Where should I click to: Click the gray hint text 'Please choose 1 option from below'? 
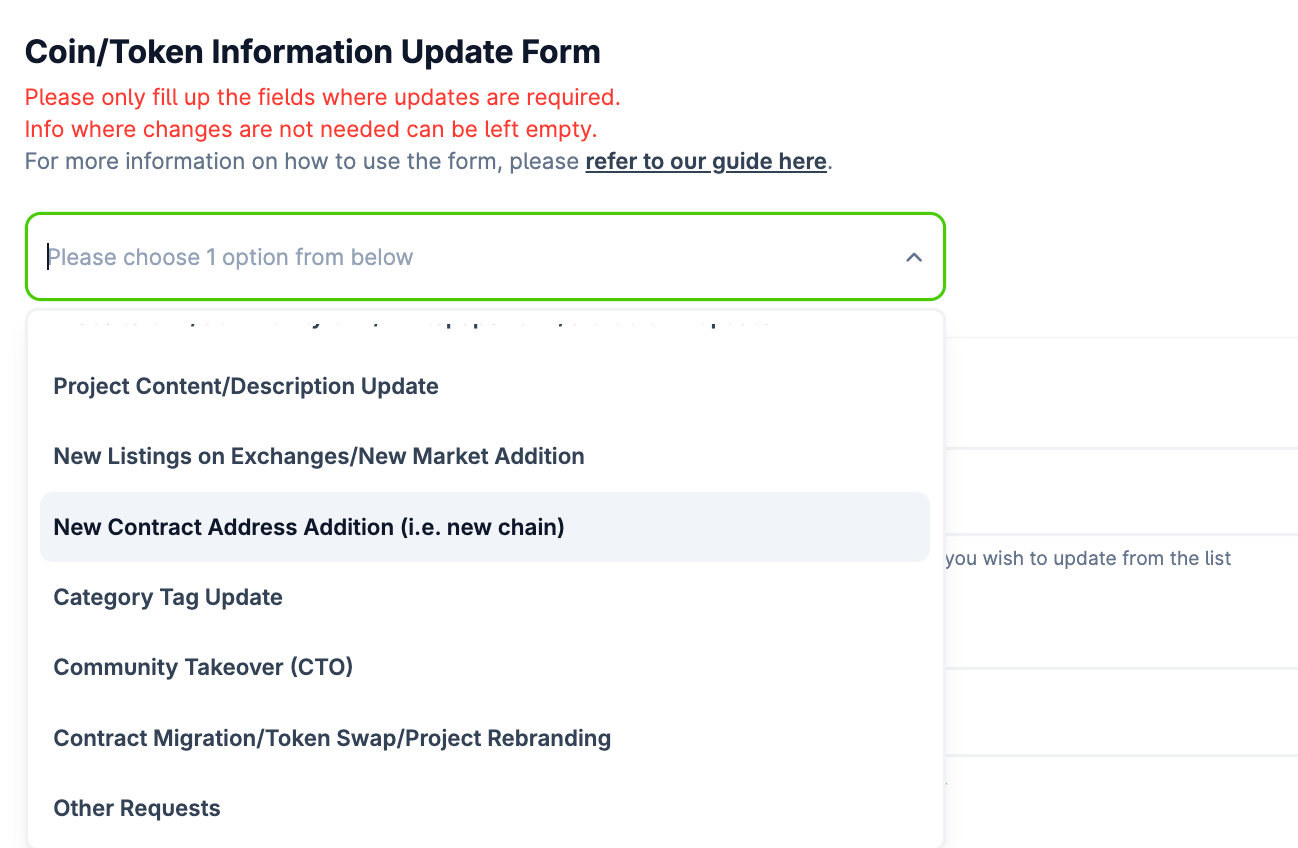coord(232,257)
